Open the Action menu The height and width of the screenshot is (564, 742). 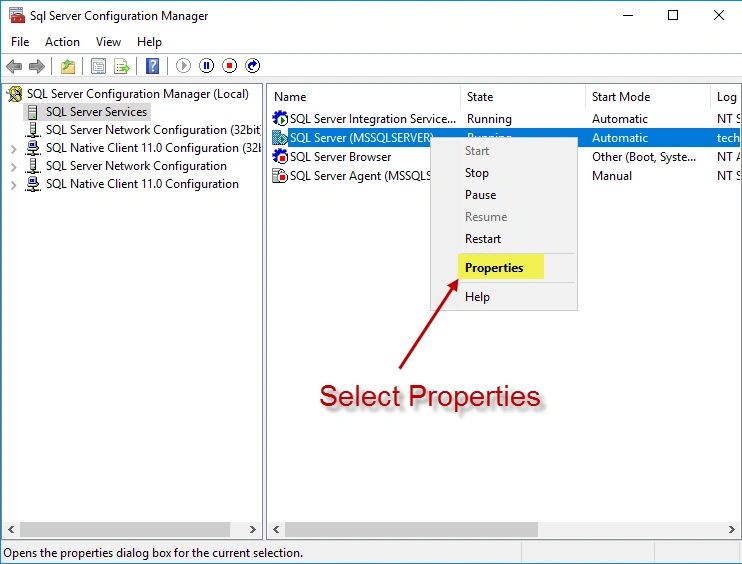62,42
